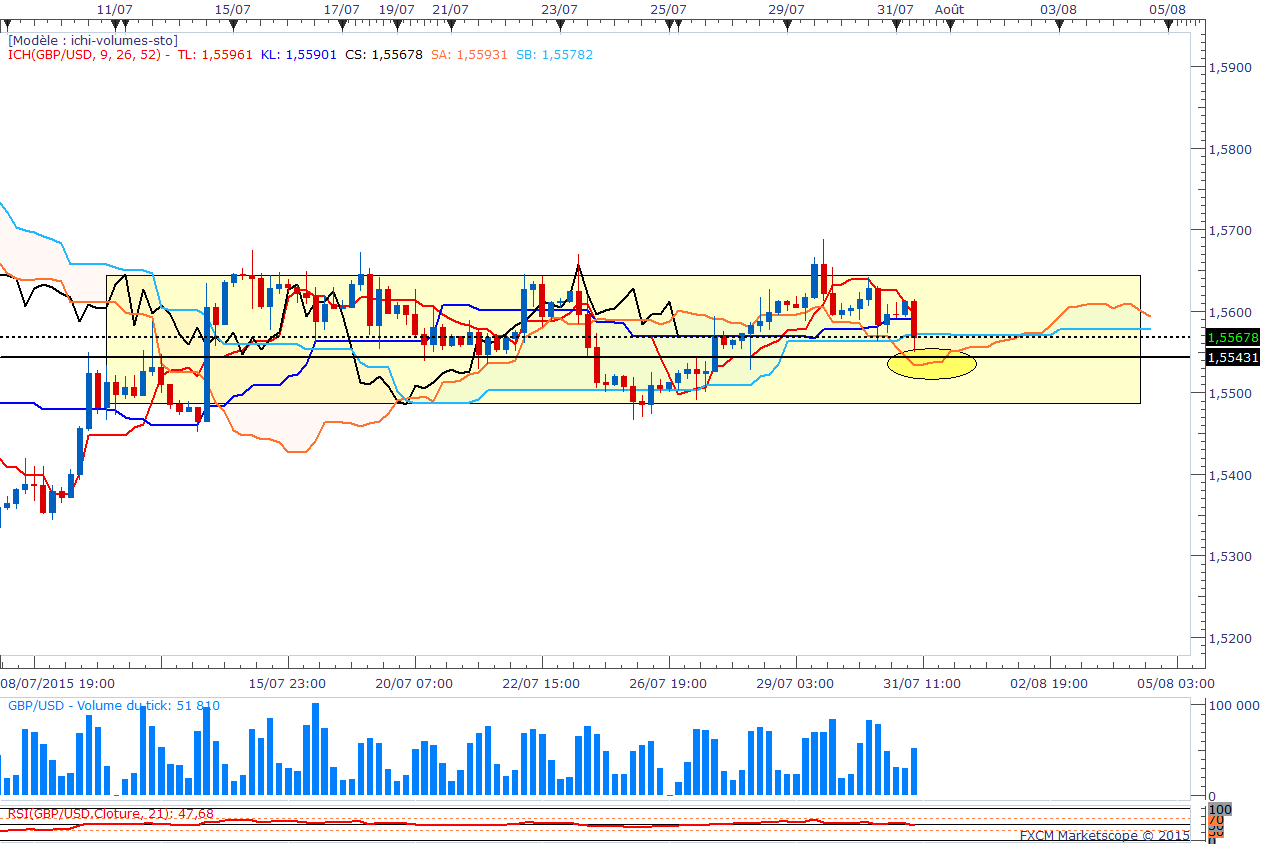Click the RSI(GBP/USD, Cloture, 21) indicator label

(110, 814)
